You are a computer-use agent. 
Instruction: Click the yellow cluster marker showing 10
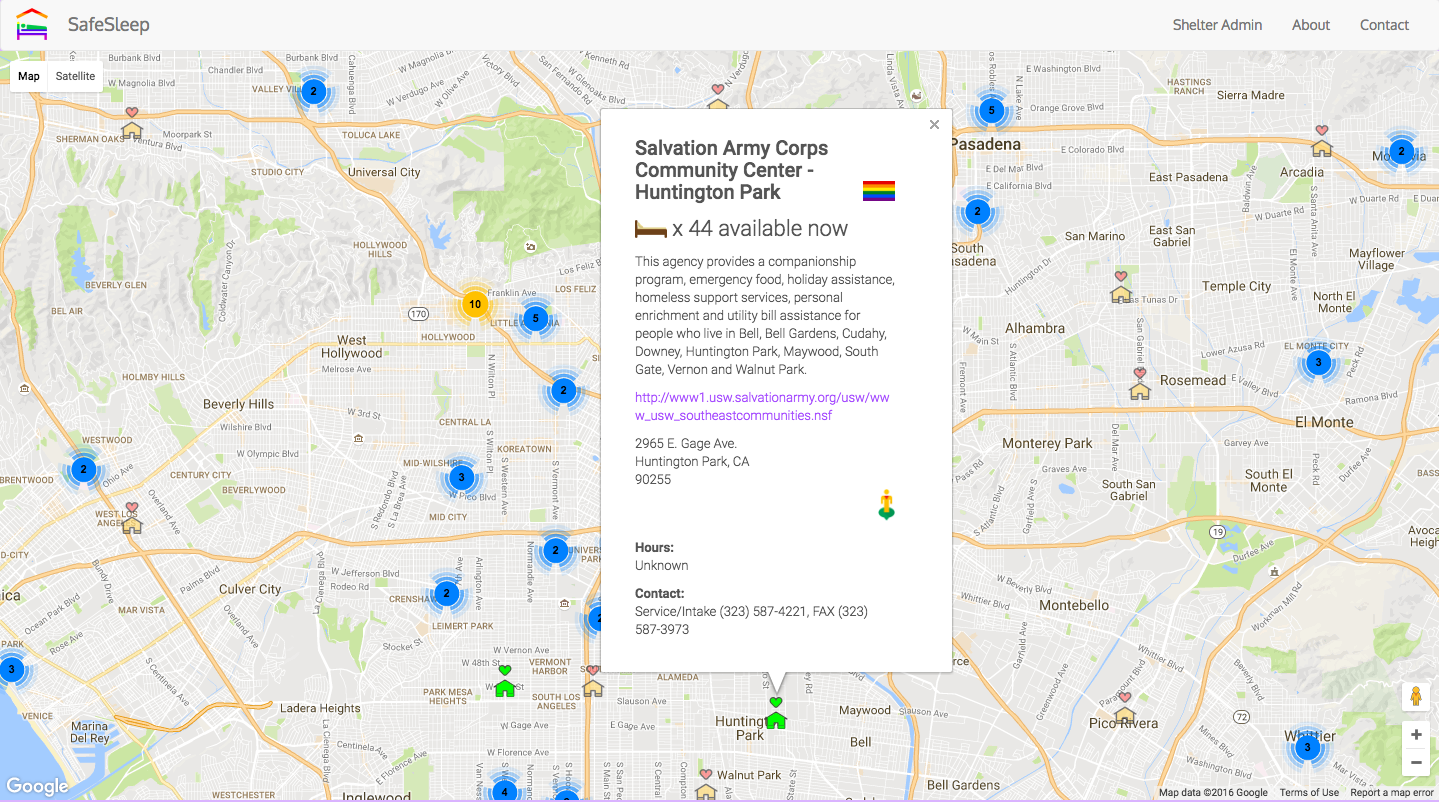(475, 304)
